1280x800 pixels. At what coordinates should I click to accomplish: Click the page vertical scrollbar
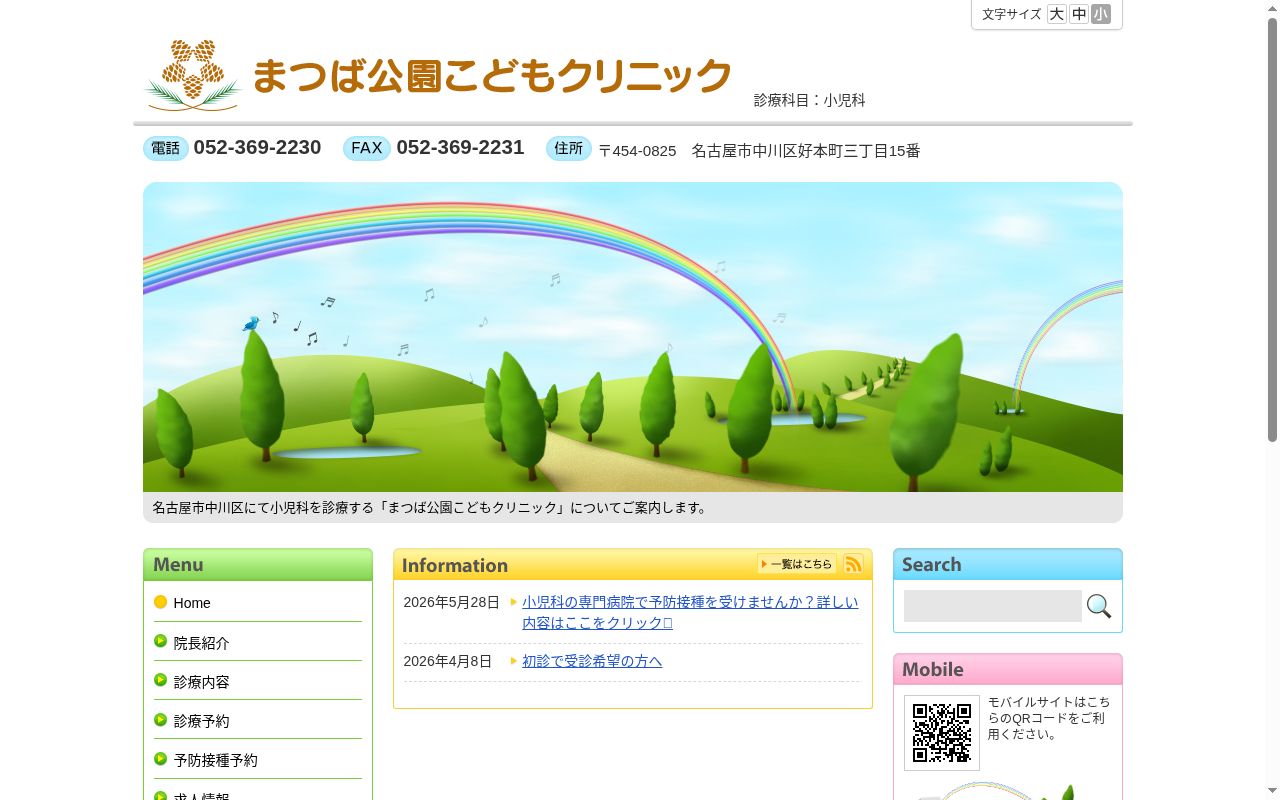[x=1272, y=400]
